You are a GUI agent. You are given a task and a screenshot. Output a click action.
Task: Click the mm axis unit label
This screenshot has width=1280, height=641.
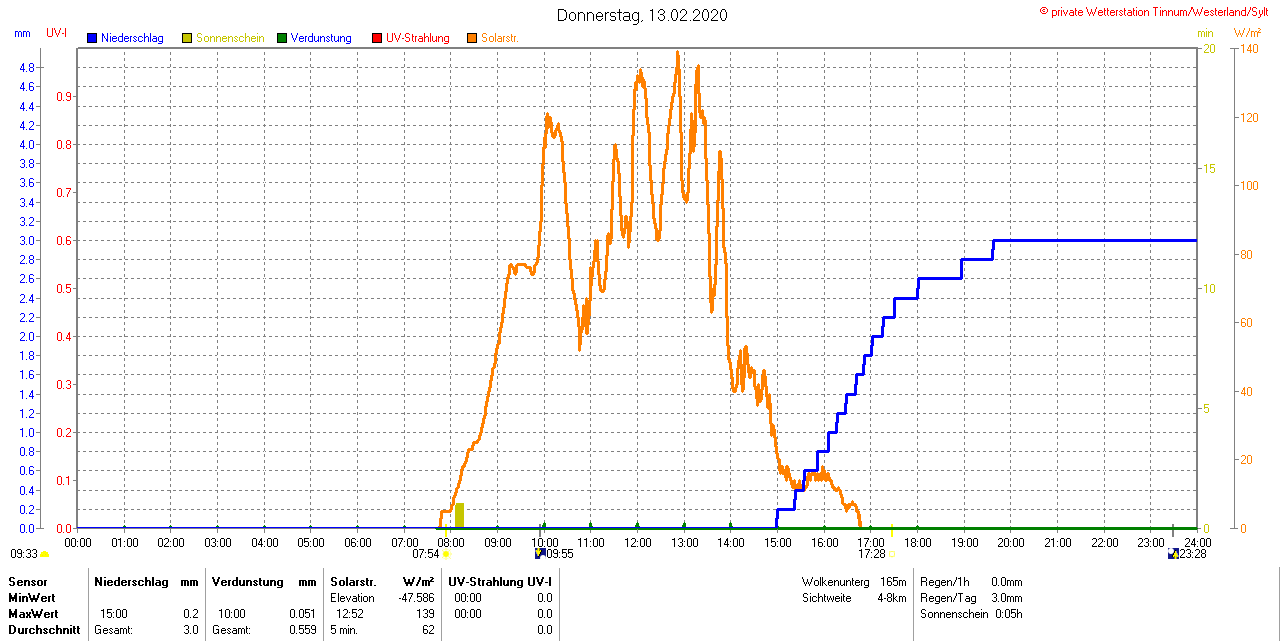(x=22, y=33)
